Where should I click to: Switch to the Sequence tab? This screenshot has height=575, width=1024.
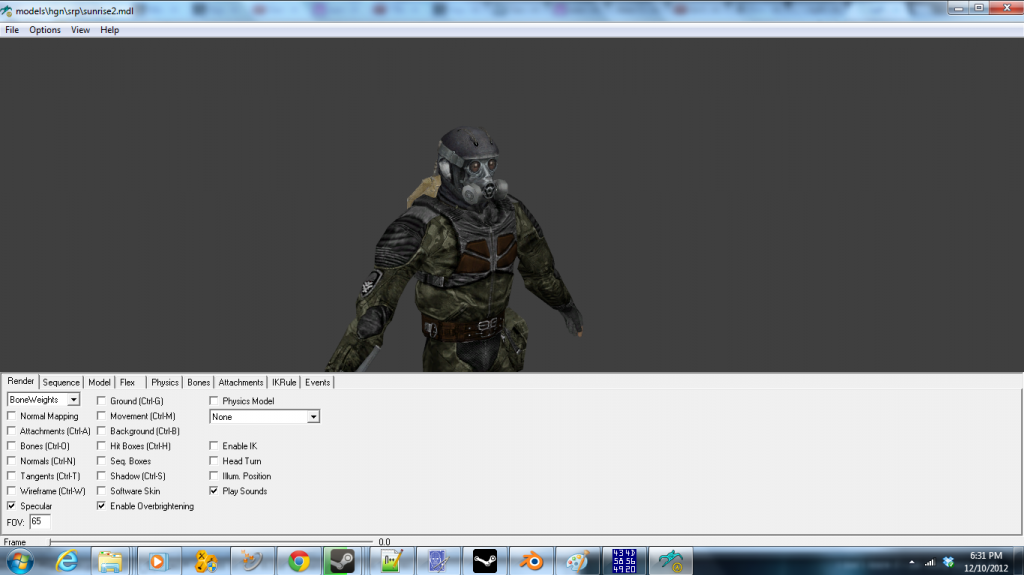[x=61, y=382]
